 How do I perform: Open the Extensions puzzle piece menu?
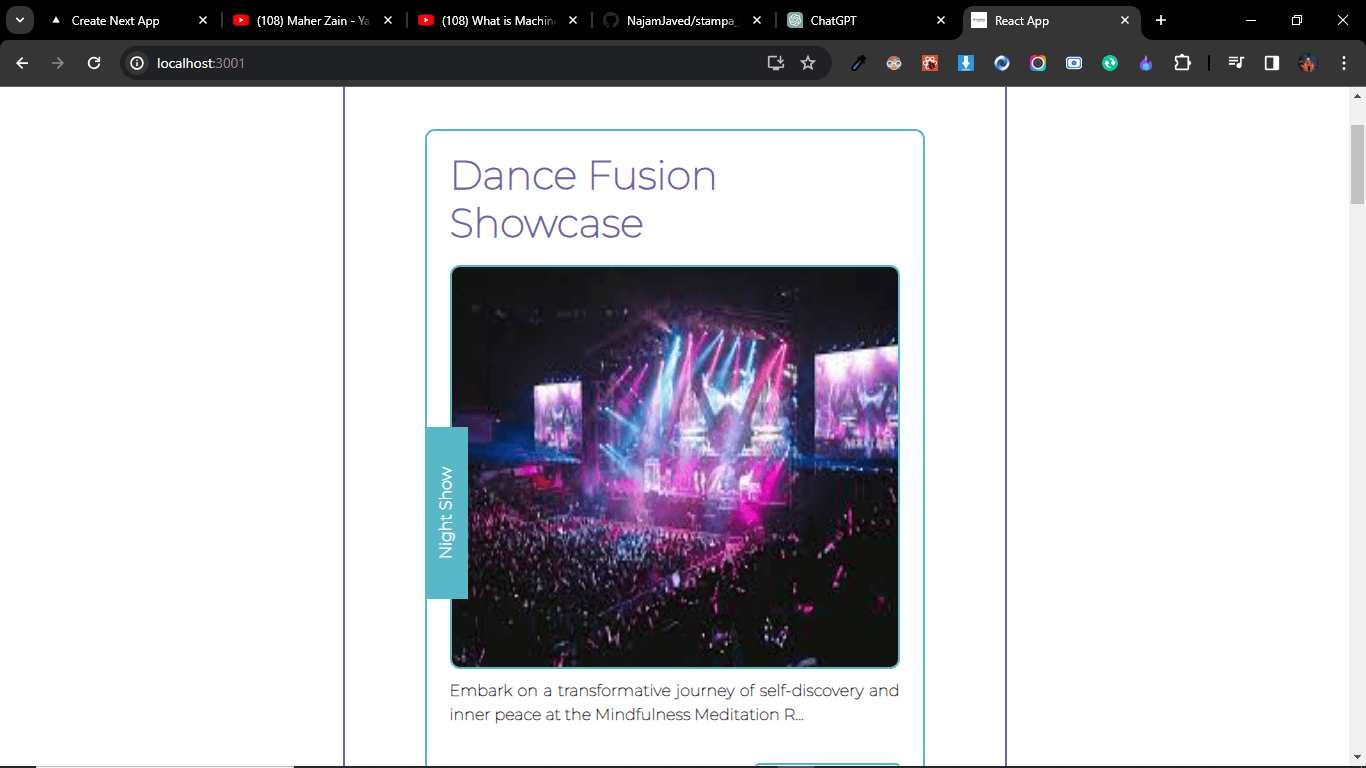coord(1182,63)
